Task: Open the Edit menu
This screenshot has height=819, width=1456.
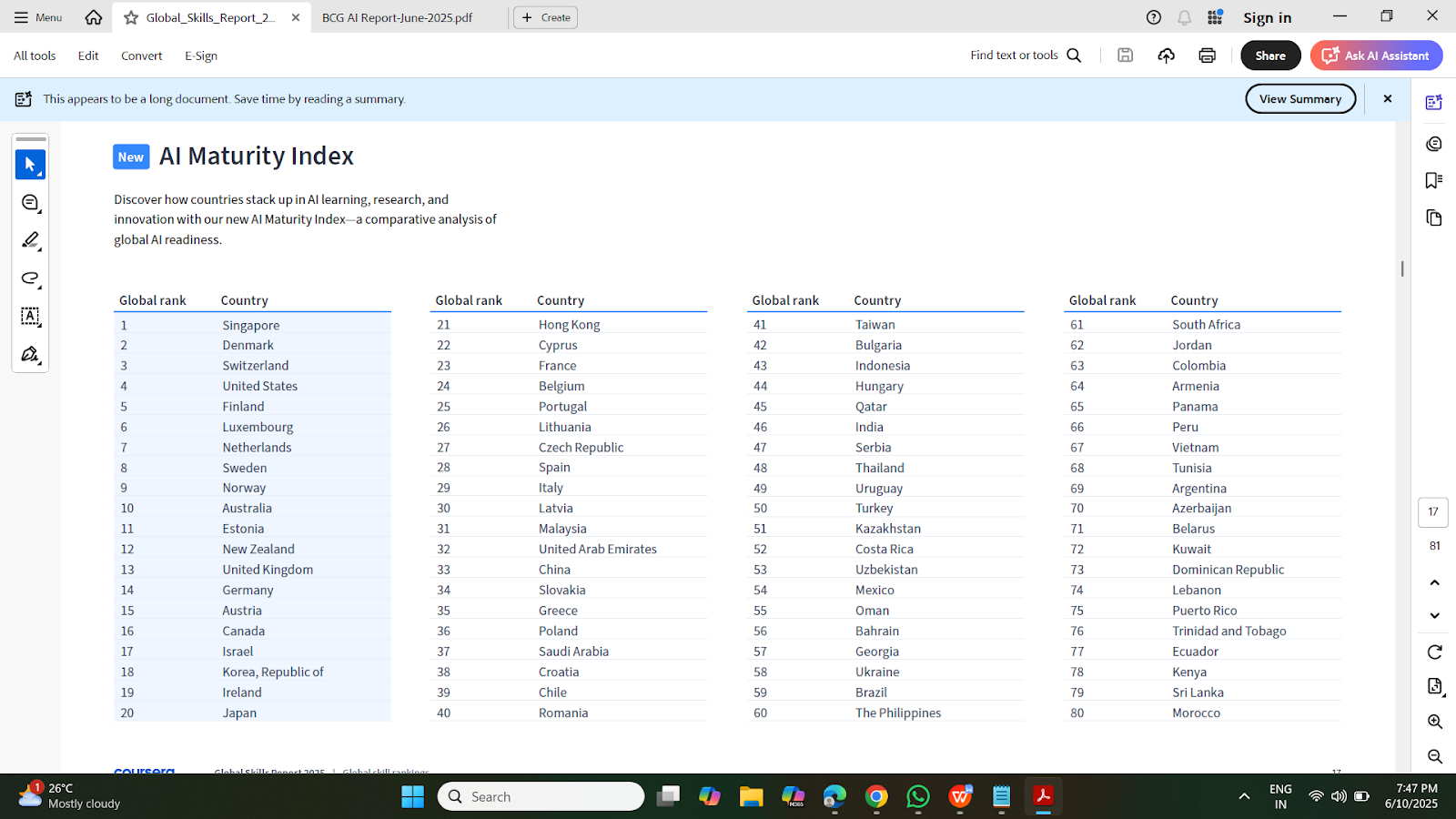Action: (88, 56)
